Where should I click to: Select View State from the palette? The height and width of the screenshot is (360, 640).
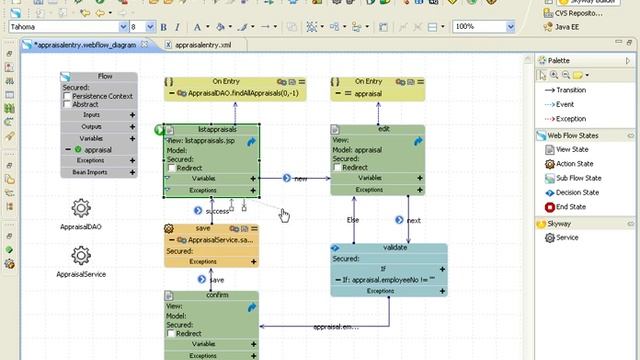[567, 149]
